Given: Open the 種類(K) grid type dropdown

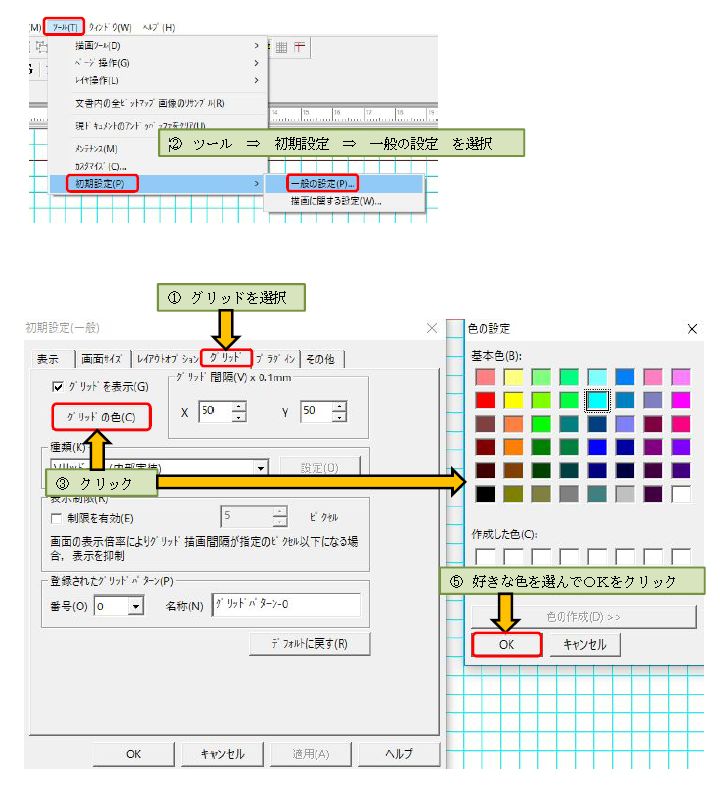Looking at the screenshot, I should (260, 468).
